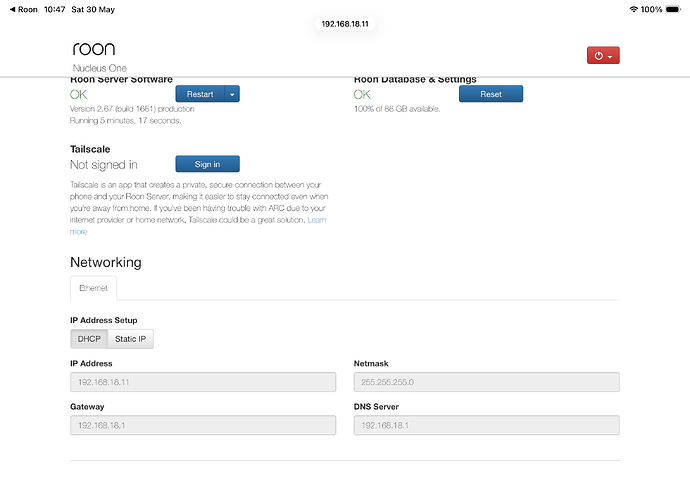This screenshot has width=690, height=479.
Task: Click the Roon Server Software OK status
Action: 78,95
